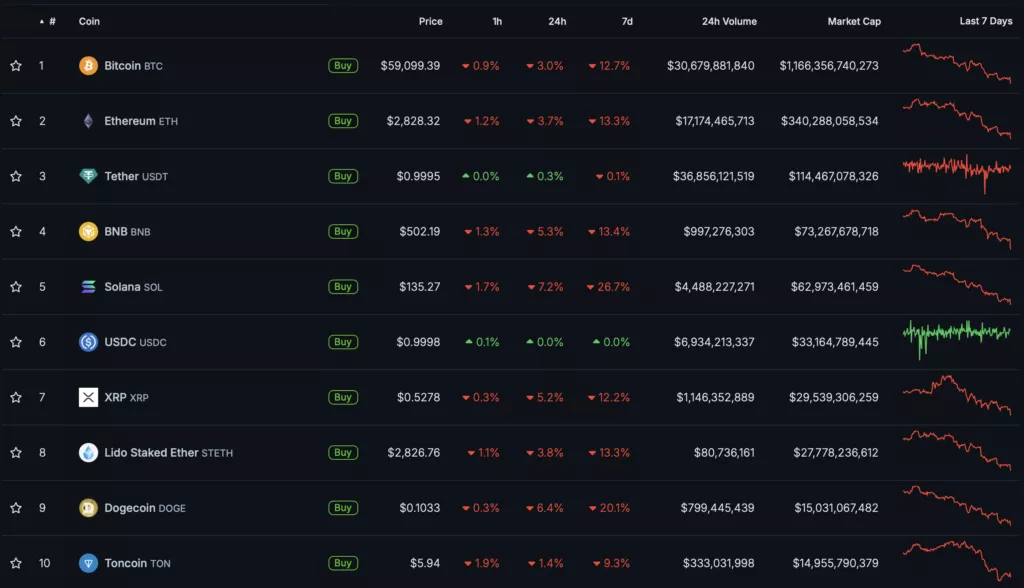
Task: Sort by Market Cap column header
Action: click(854, 22)
